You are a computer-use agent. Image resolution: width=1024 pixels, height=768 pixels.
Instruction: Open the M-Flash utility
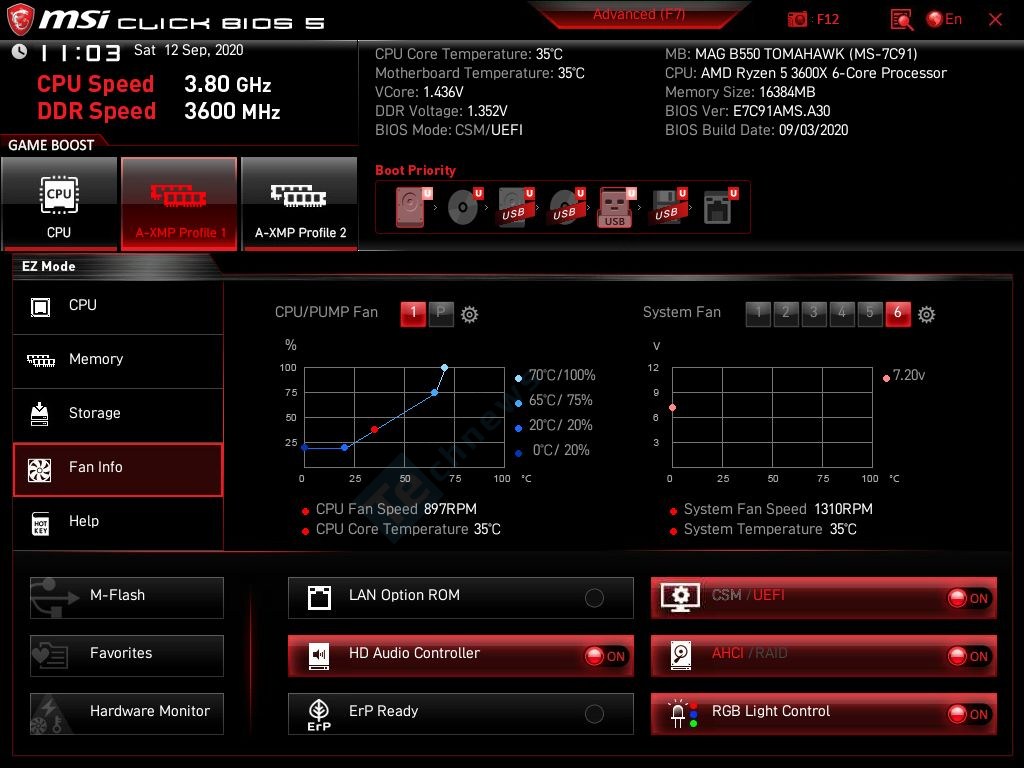click(x=127, y=598)
